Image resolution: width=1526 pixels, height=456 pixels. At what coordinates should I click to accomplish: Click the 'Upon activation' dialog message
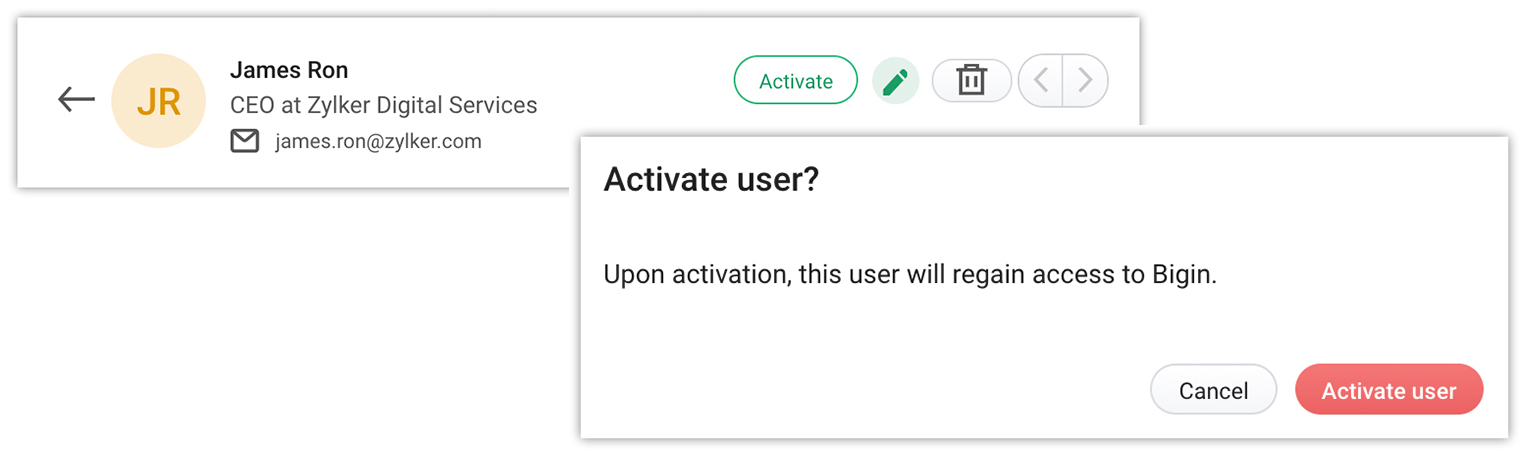click(x=909, y=275)
